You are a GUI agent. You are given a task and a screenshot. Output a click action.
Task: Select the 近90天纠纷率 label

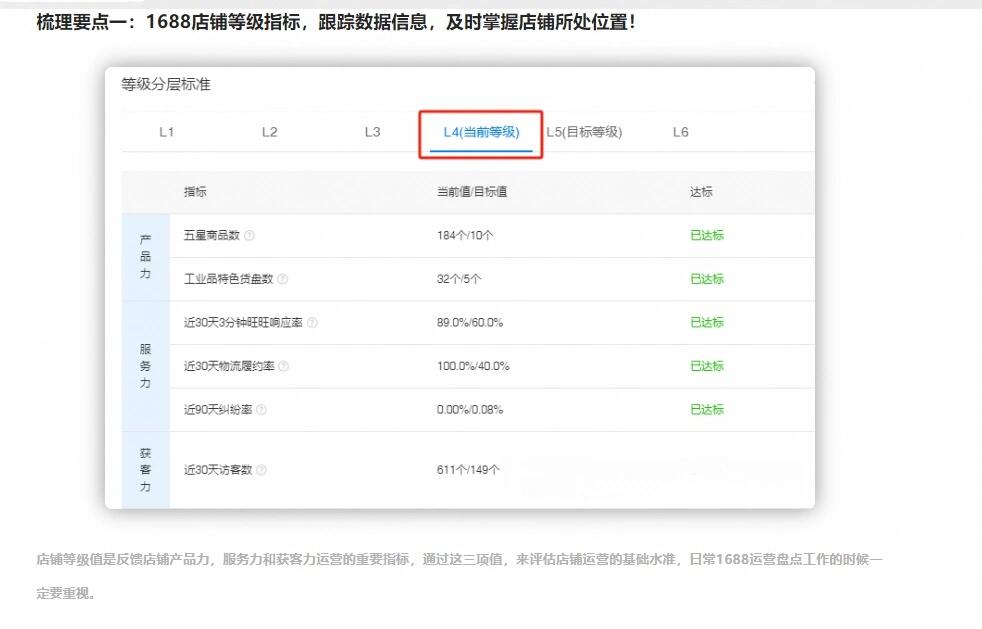218,410
